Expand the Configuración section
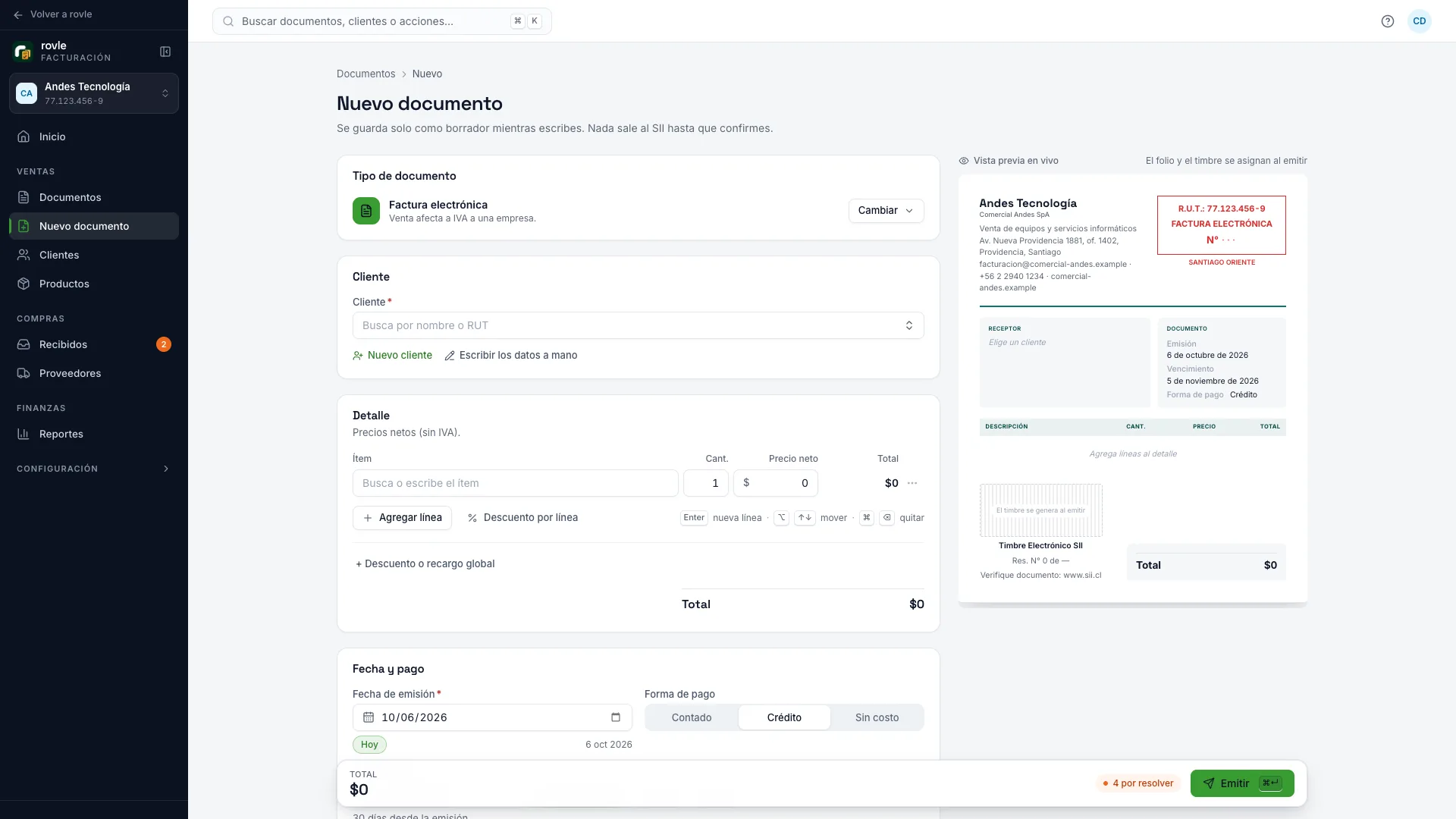Image resolution: width=1456 pixels, height=819 pixels. (94, 469)
